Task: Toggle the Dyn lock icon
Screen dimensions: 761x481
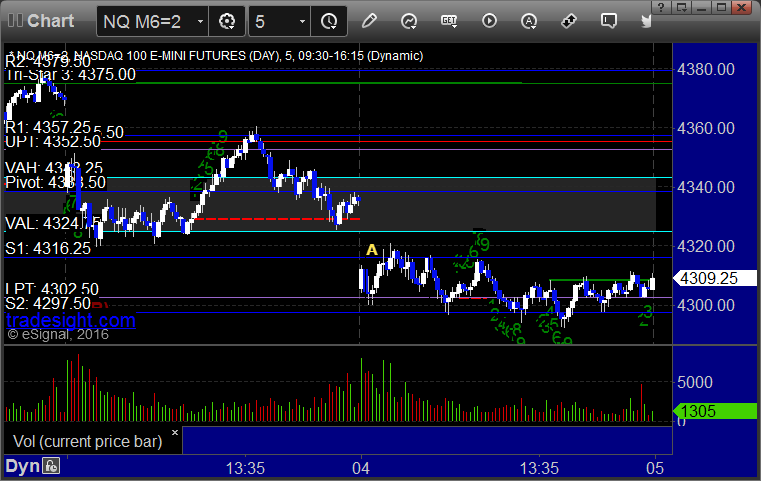Action: 51,466
